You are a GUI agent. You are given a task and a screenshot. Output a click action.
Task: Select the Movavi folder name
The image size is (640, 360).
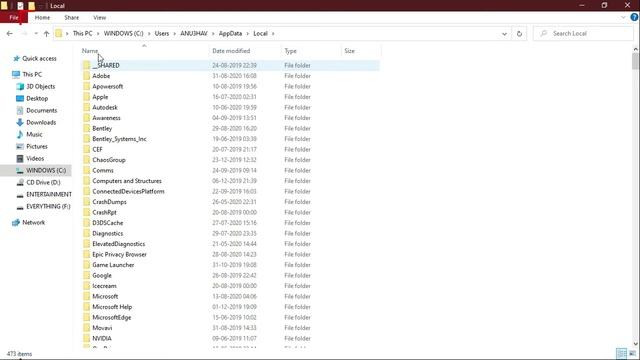point(102,328)
